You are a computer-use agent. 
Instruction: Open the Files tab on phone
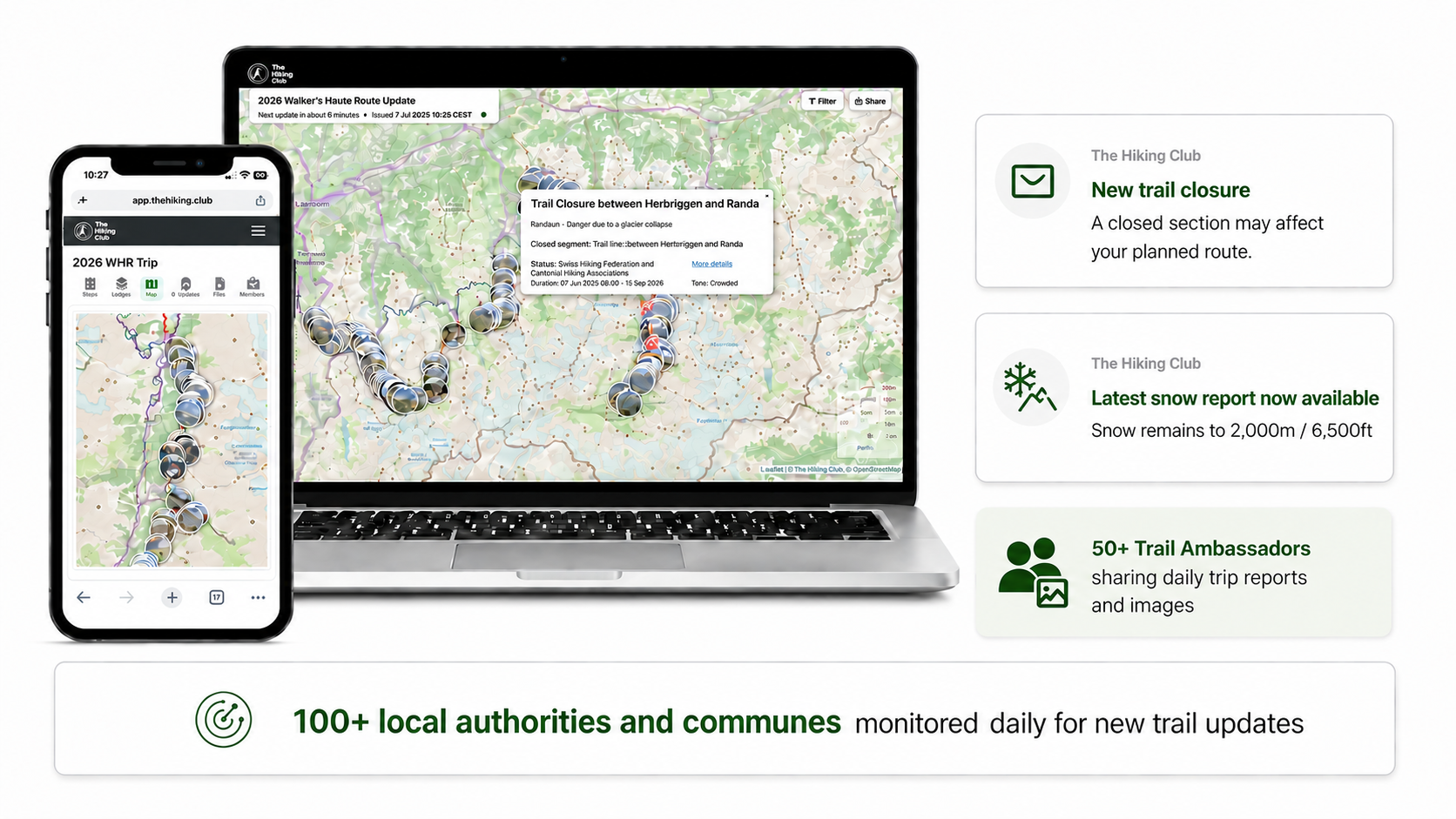point(219,286)
